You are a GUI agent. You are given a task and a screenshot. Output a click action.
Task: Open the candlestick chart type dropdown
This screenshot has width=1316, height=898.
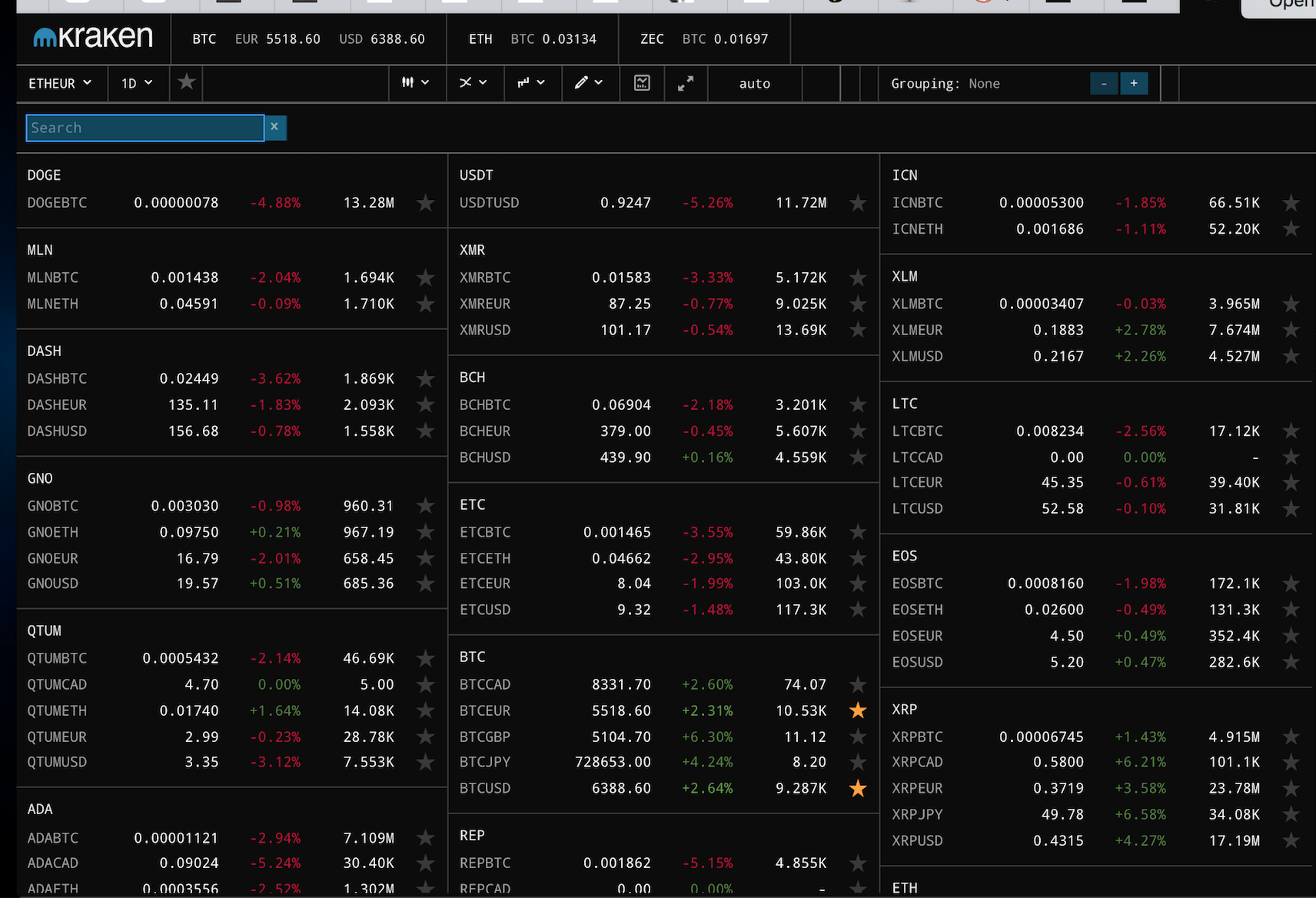(415, 83)
